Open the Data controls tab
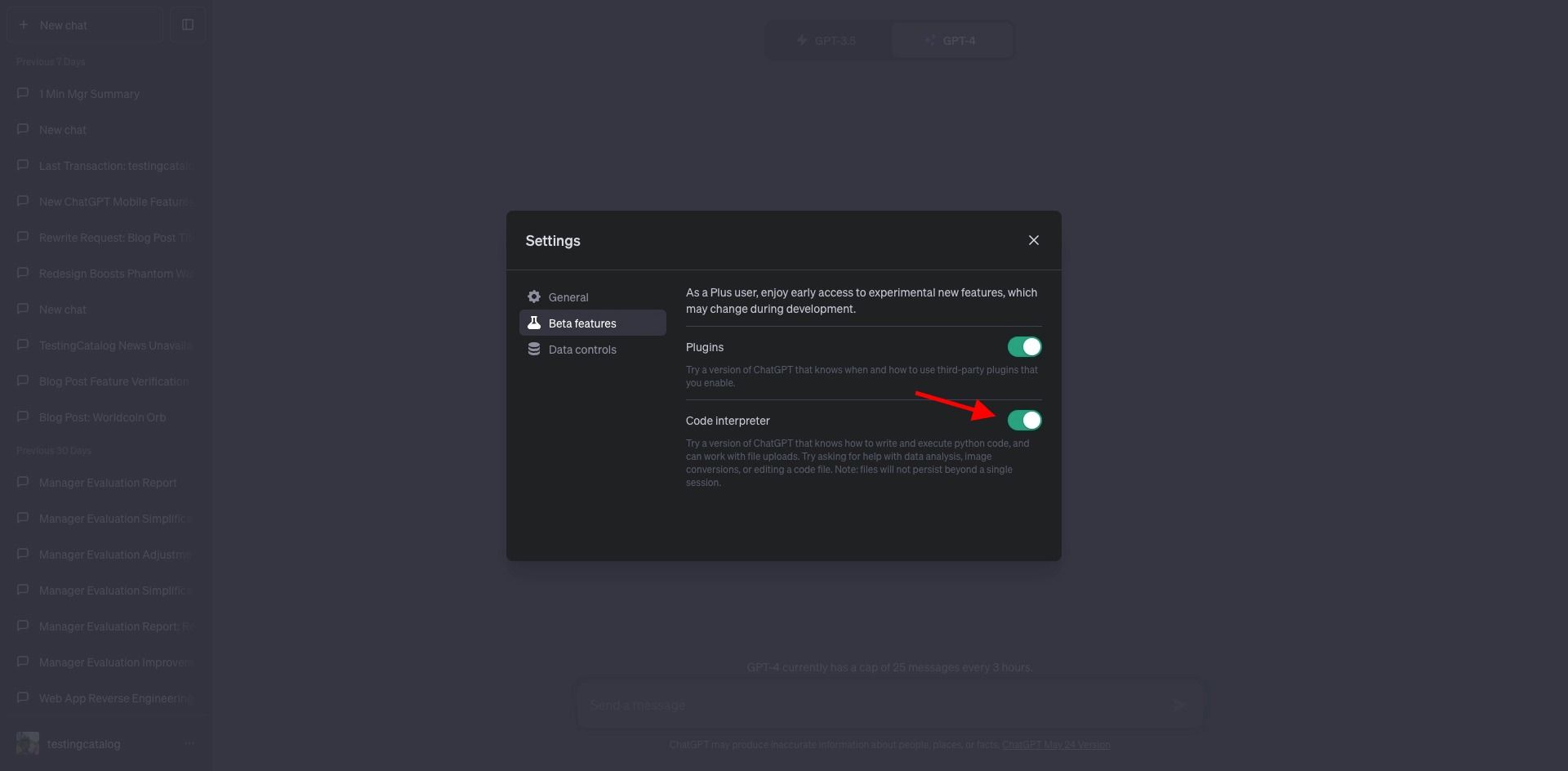 pyautogui.click(x=593, y=350)
